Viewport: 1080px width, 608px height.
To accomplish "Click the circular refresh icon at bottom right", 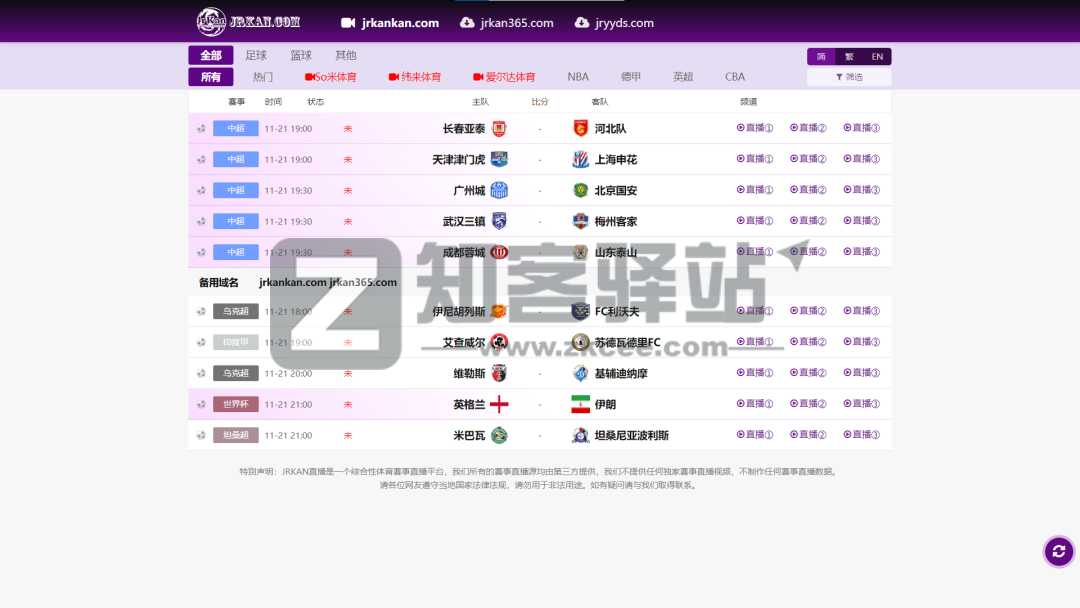I will point(1058,551).
